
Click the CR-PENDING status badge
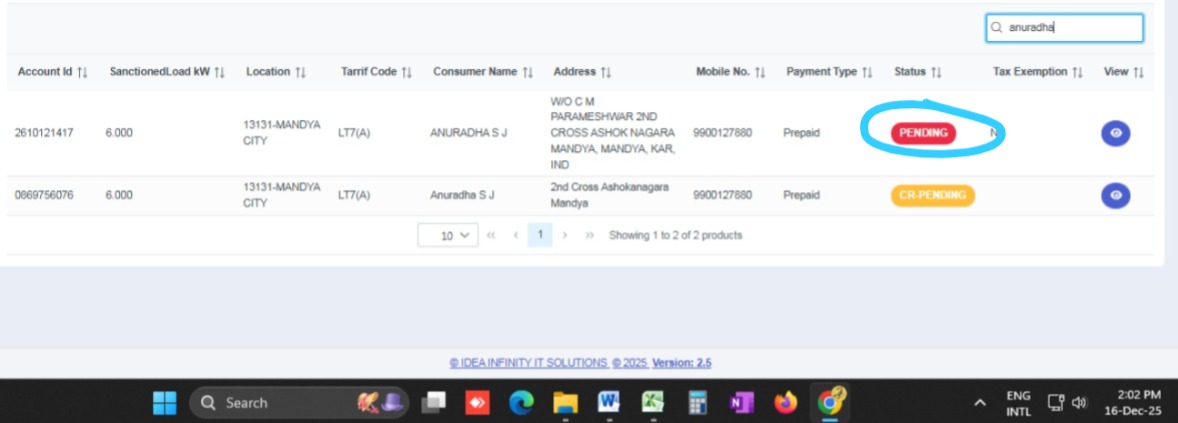click(932, 195)
